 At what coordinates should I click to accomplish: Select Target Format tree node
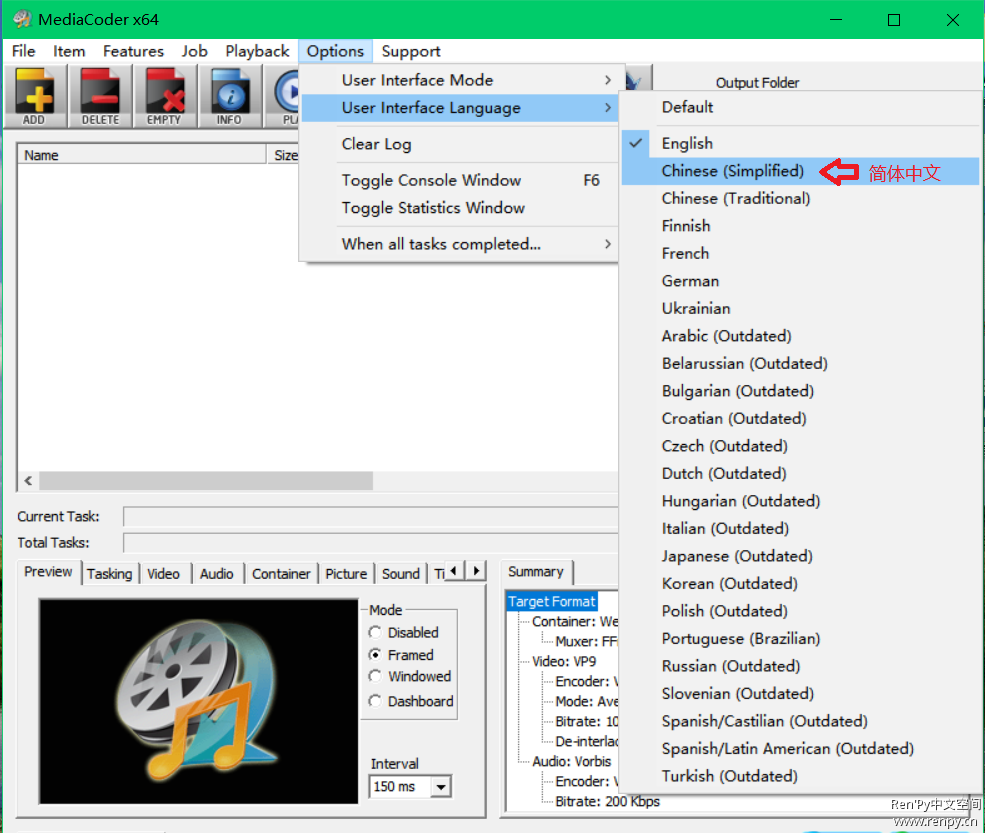tap(552, 601)
